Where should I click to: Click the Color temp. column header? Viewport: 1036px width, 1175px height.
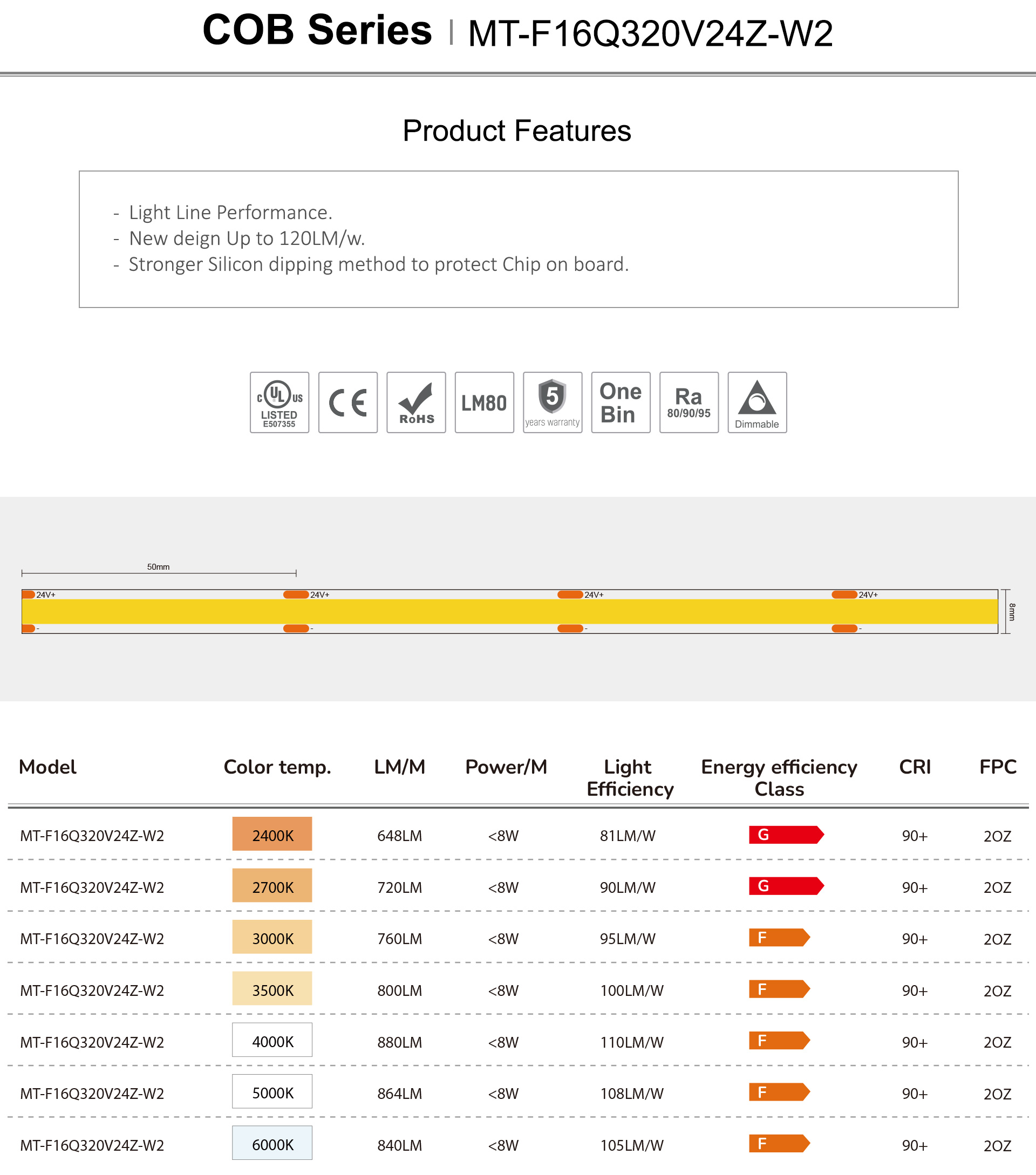[x=277, y=767]
